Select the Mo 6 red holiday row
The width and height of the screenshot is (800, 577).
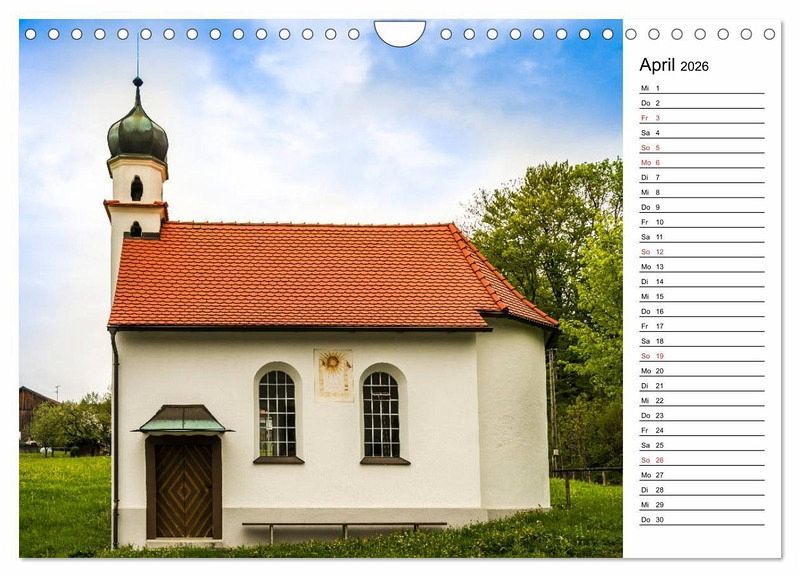point(701,162)
